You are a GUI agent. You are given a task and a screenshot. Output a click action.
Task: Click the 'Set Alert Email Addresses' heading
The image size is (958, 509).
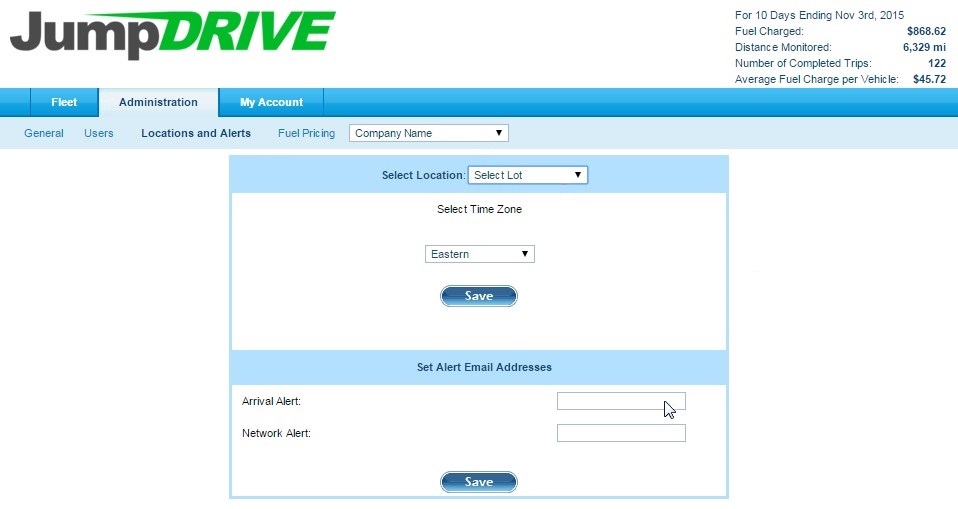point(484,367)
